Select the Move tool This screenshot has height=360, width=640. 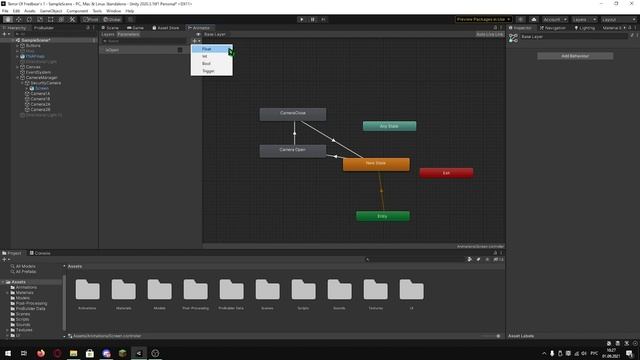(19, 19)
